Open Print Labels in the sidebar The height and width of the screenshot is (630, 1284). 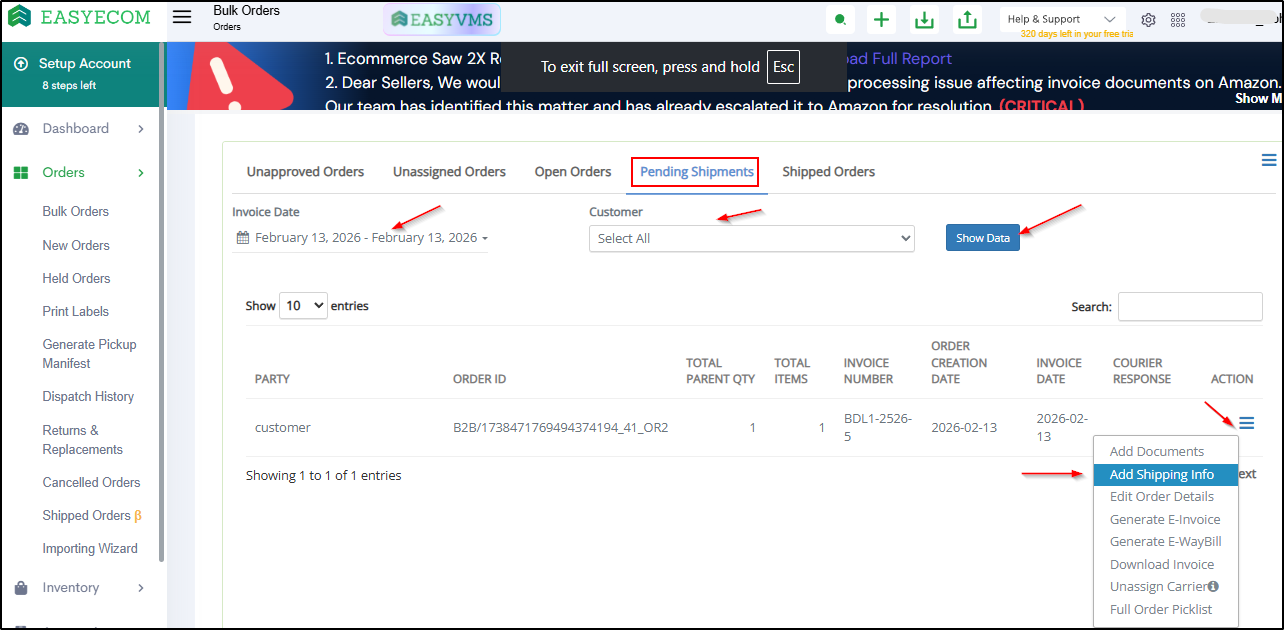pos(76,311)
